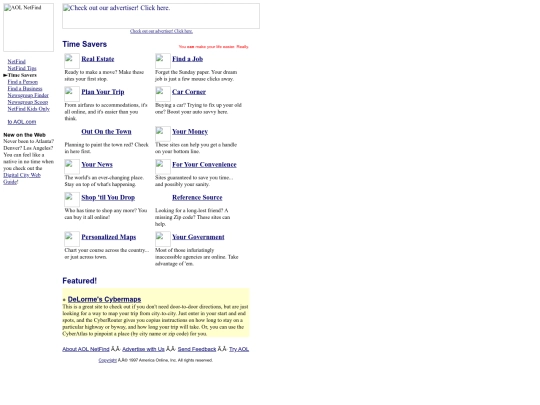The width and height of the screenshot is (540, 405).
Task: Open the Your News link
Action: [97, 165]
